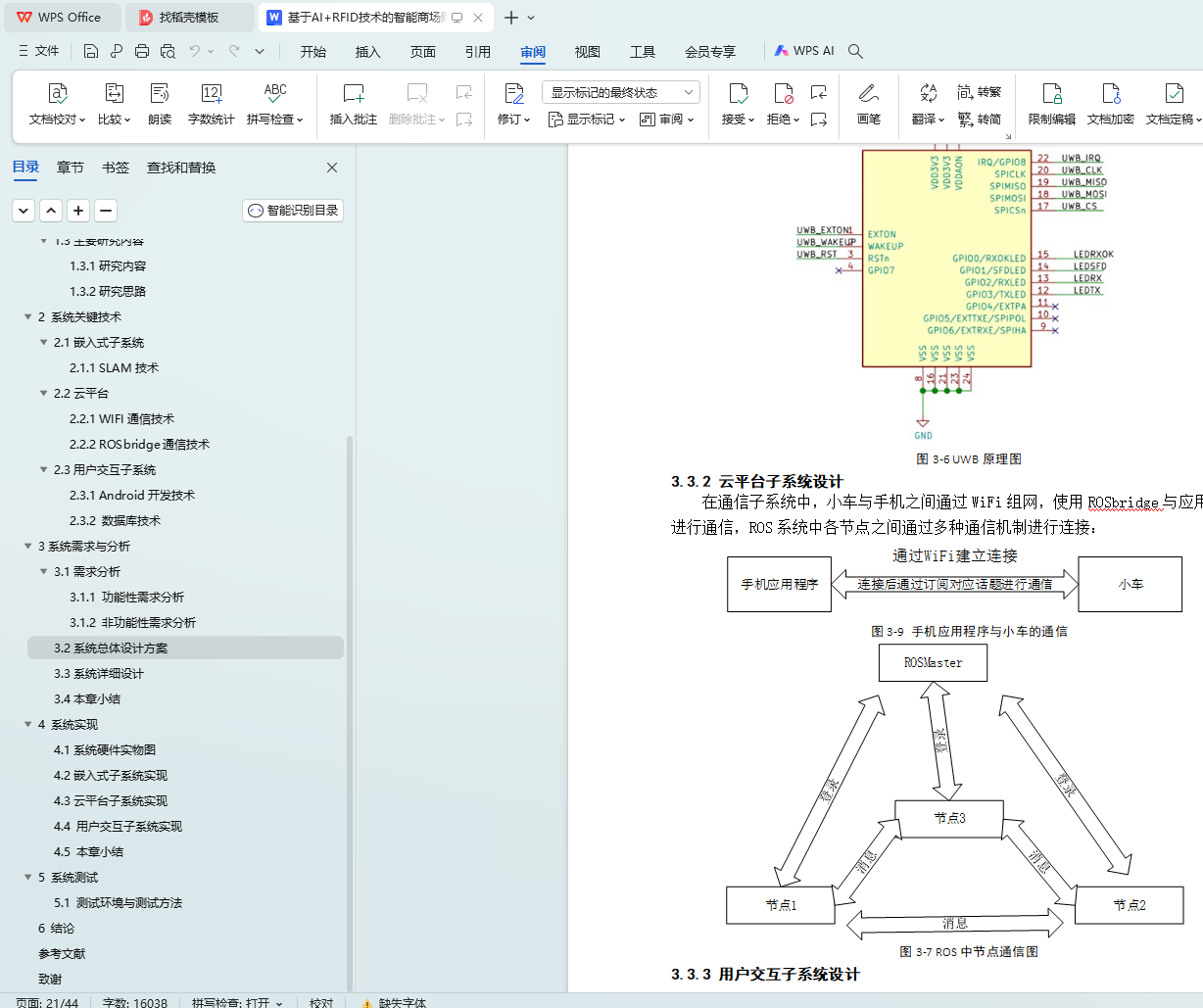Click the 拒绝 reject change icon
The height and width of the screenshot is (1008, 1203).
[783, 93]
